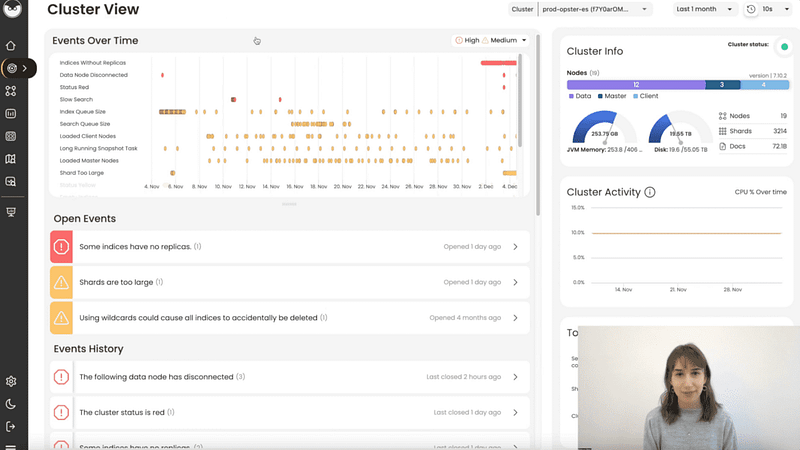This screenshot has width=800, height=450.
Task: Open 'The following data node has disconnected' history
Action: [290, 377]
